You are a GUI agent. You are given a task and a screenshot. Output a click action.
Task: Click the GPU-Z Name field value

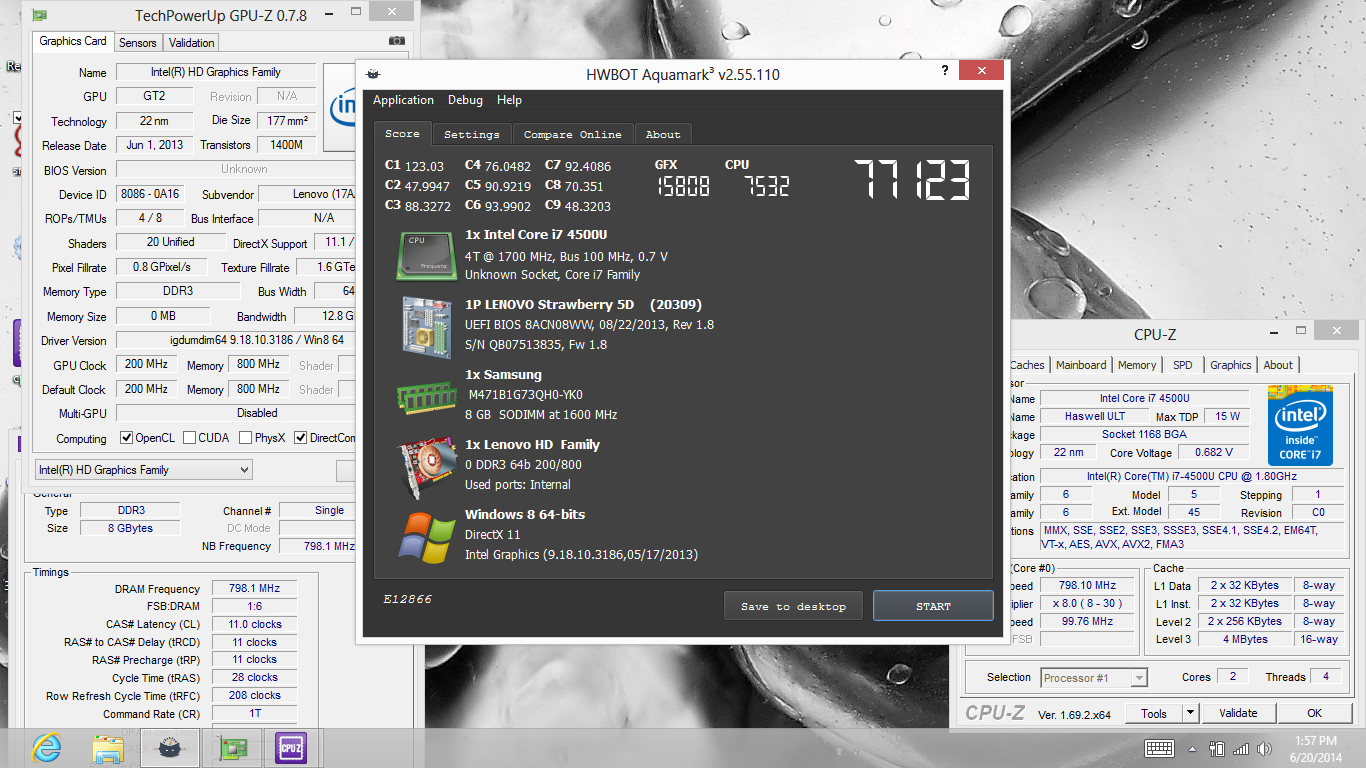(216, 72)
